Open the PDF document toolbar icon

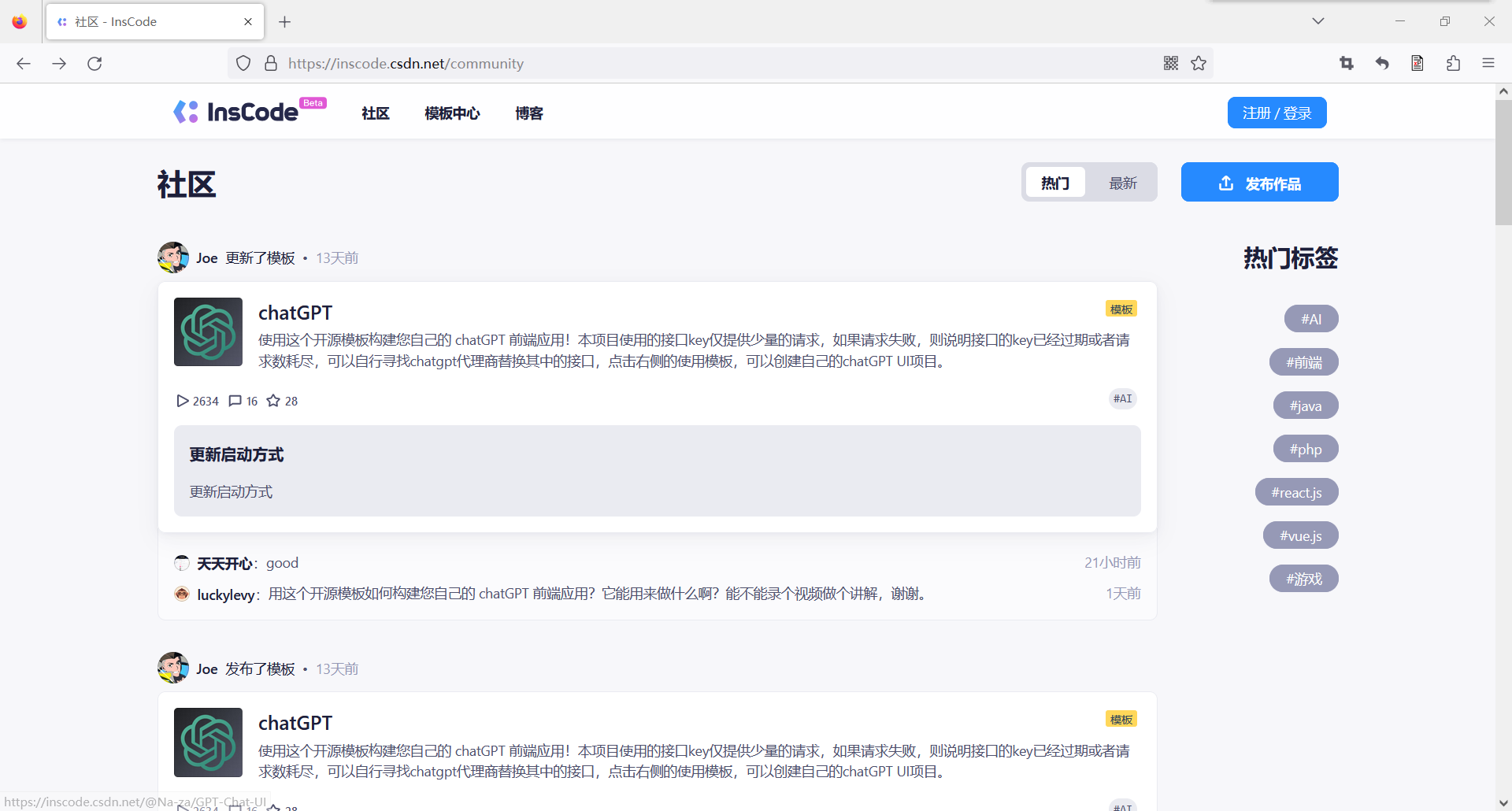coord(1417,64)
